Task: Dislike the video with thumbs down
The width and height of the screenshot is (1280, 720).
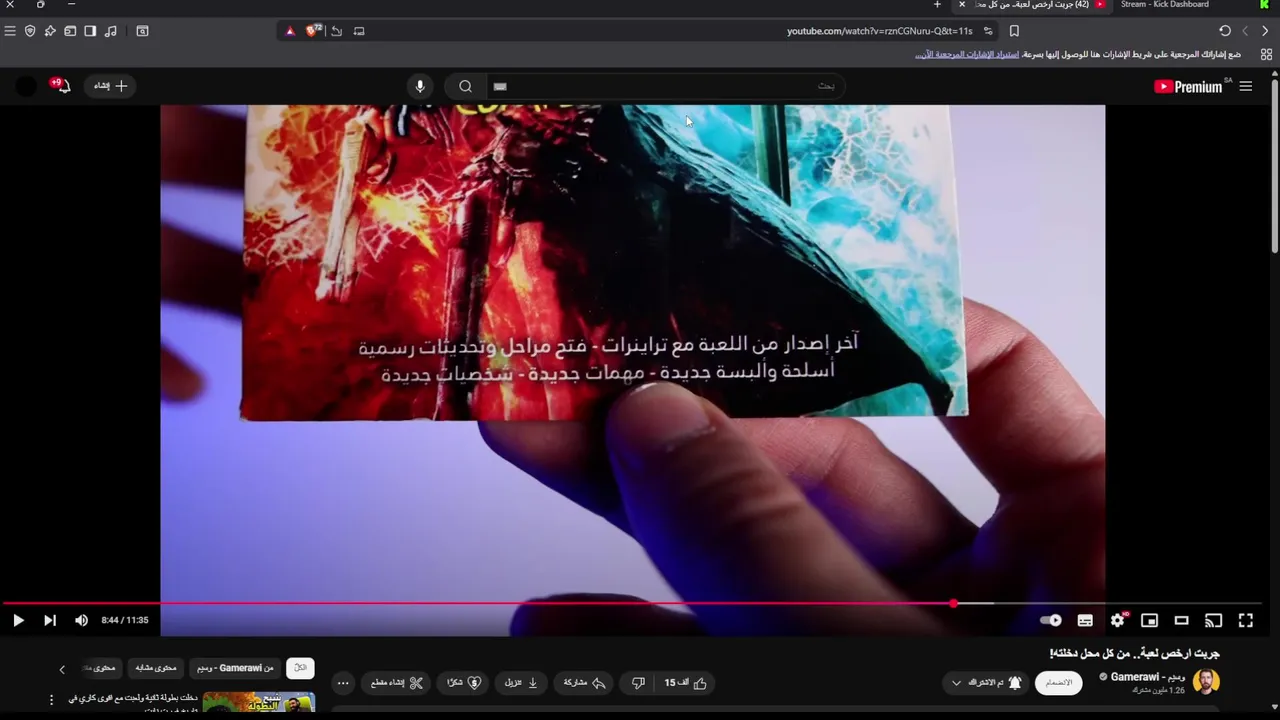Action: [x=638, y=683]
